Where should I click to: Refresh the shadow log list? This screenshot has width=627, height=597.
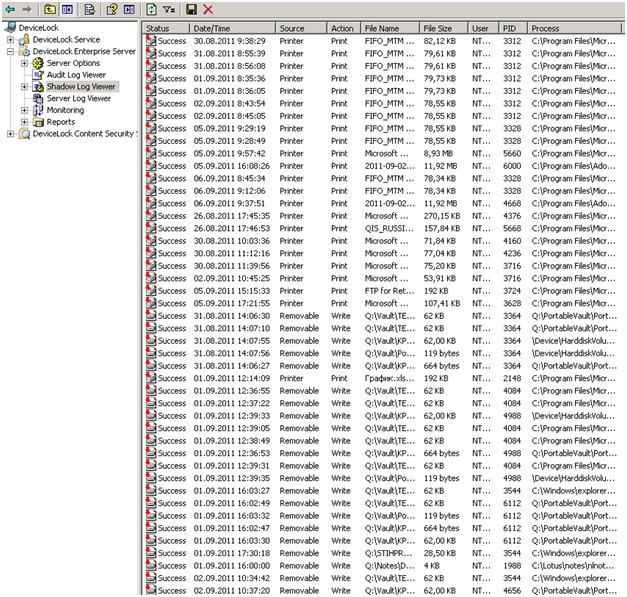(x=151, y=9)
